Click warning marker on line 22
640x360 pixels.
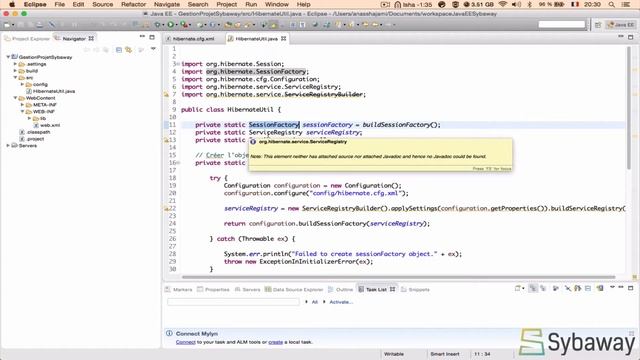(x=166, y=209)
